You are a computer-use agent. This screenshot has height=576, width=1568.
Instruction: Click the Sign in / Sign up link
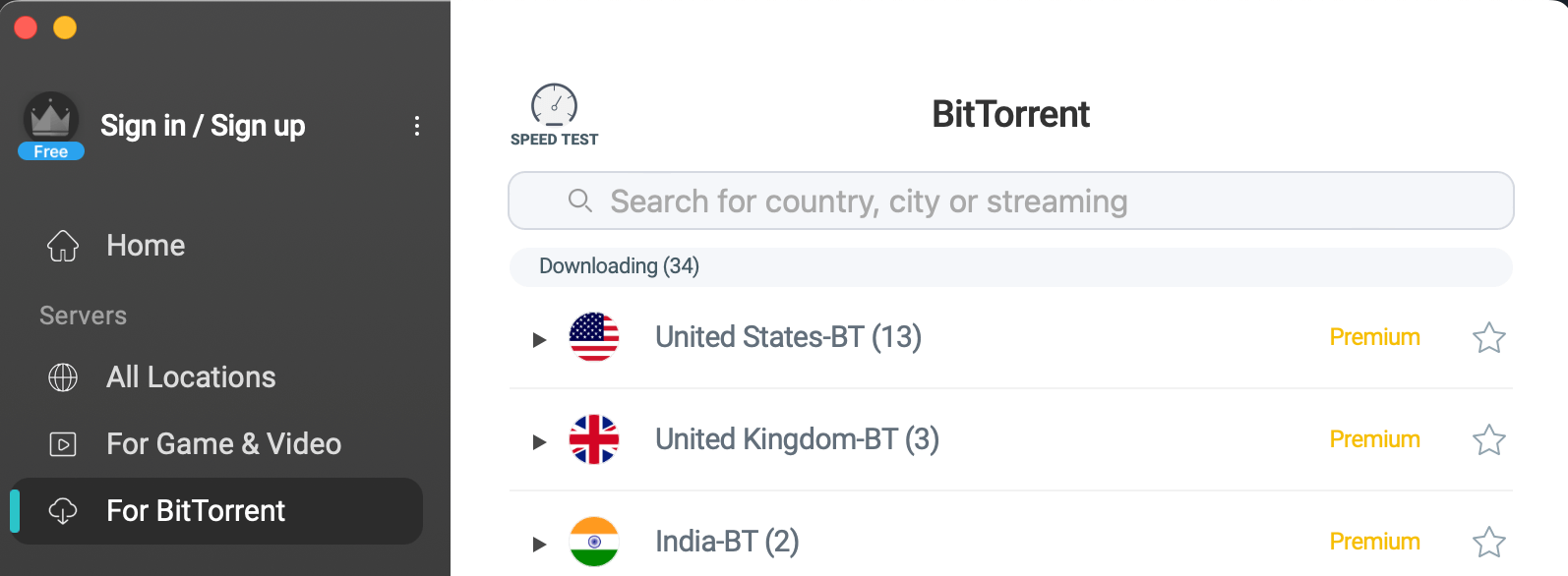(x=203, y=126)
